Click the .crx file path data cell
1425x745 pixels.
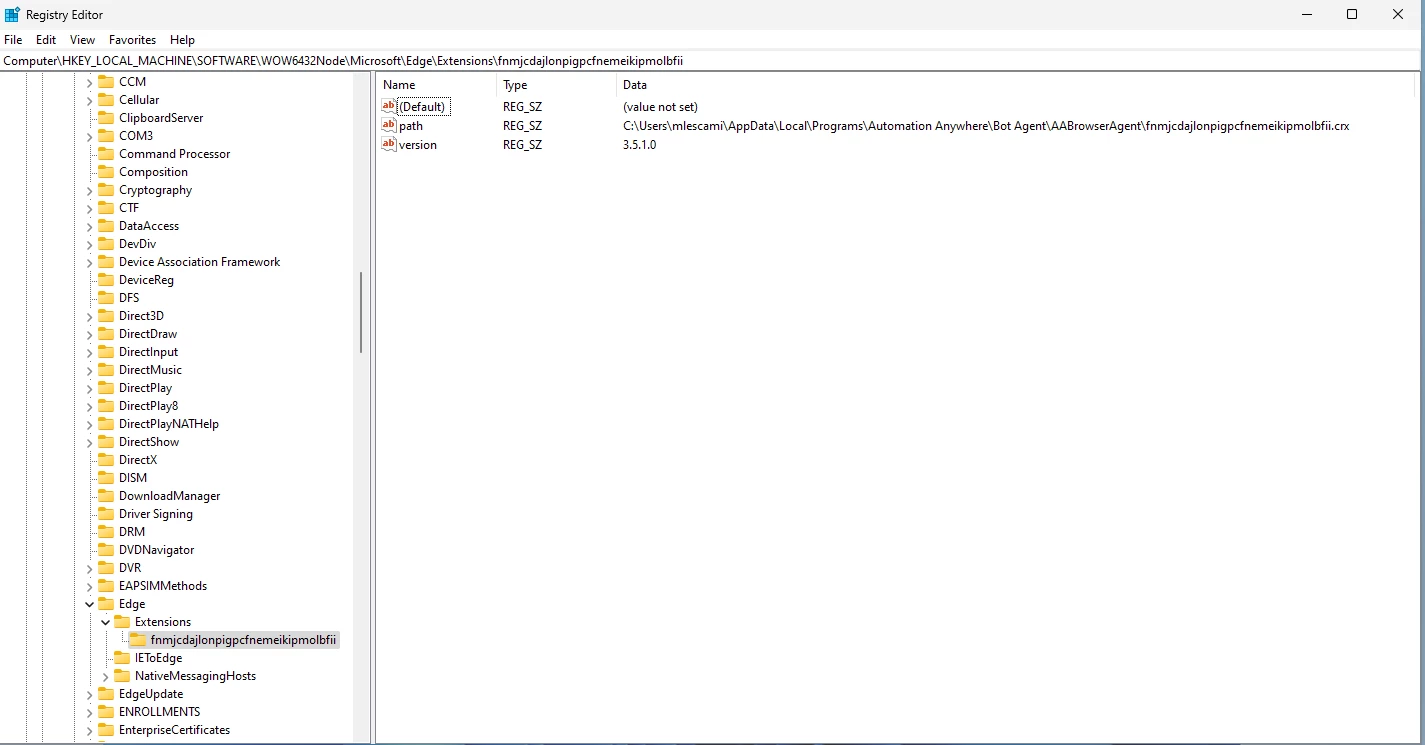[986, 126]
